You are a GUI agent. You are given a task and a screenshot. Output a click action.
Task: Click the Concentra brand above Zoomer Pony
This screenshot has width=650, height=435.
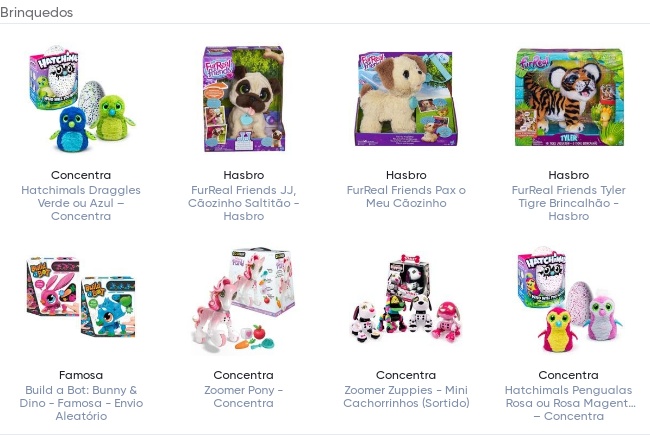[x=244, y=375]
